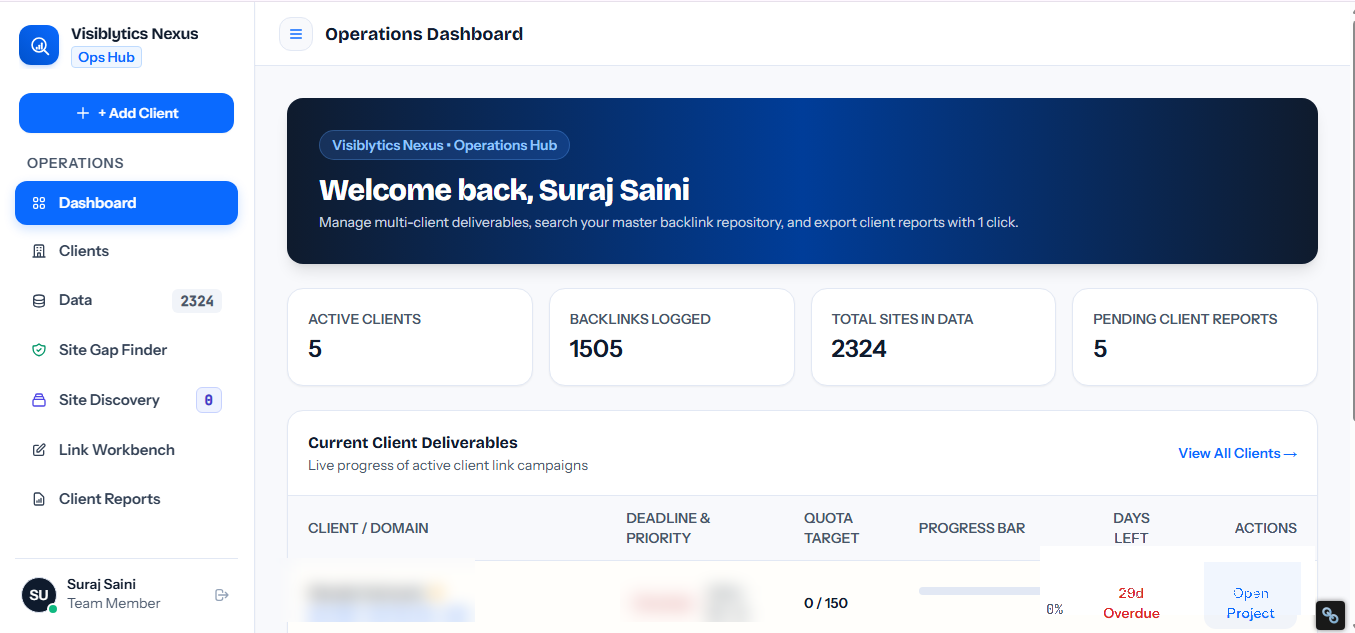The width and height of the screenshot is (1355, 633).
Task: Click the Ops Hub badge
Action: tap(106, 57)
